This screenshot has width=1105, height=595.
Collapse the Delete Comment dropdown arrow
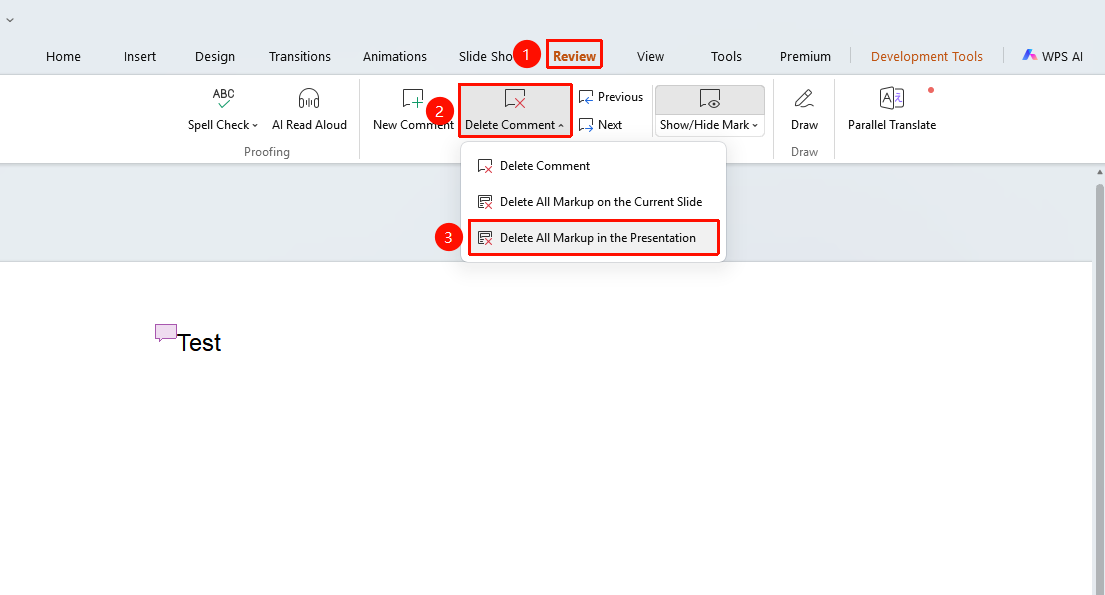[x=561, y=125]
